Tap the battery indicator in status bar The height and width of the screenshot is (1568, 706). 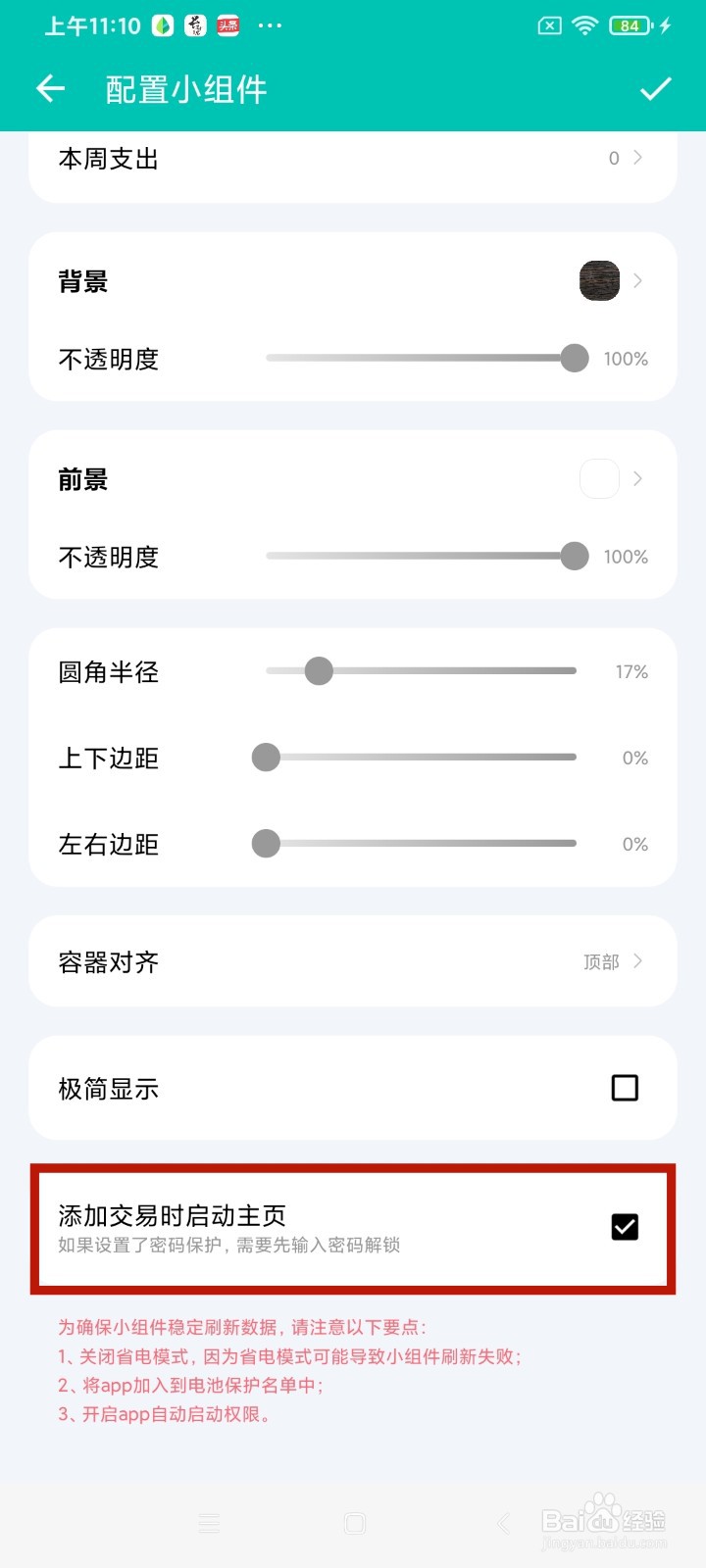[x=632, y=26]
